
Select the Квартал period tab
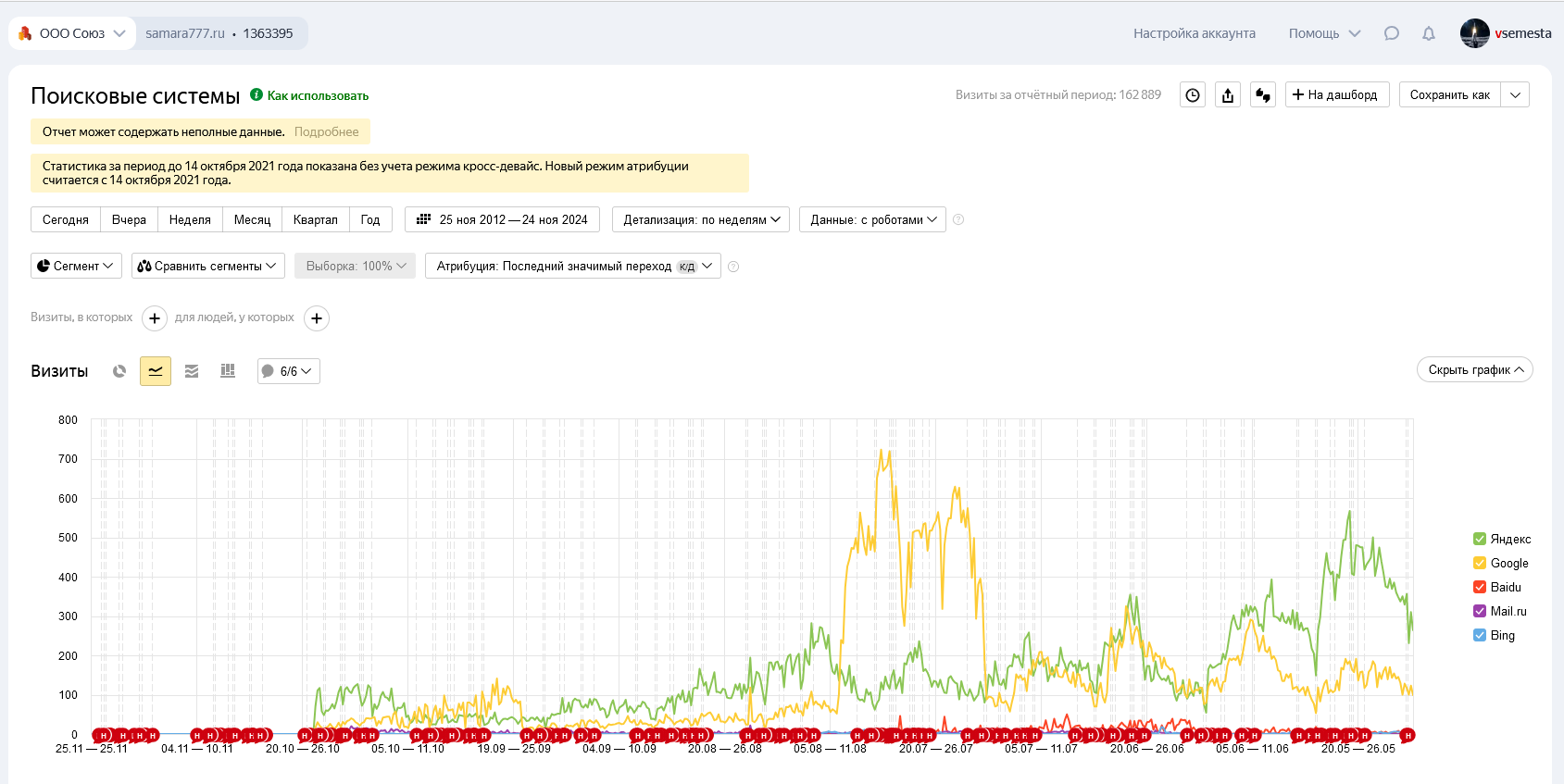point(316,219)
